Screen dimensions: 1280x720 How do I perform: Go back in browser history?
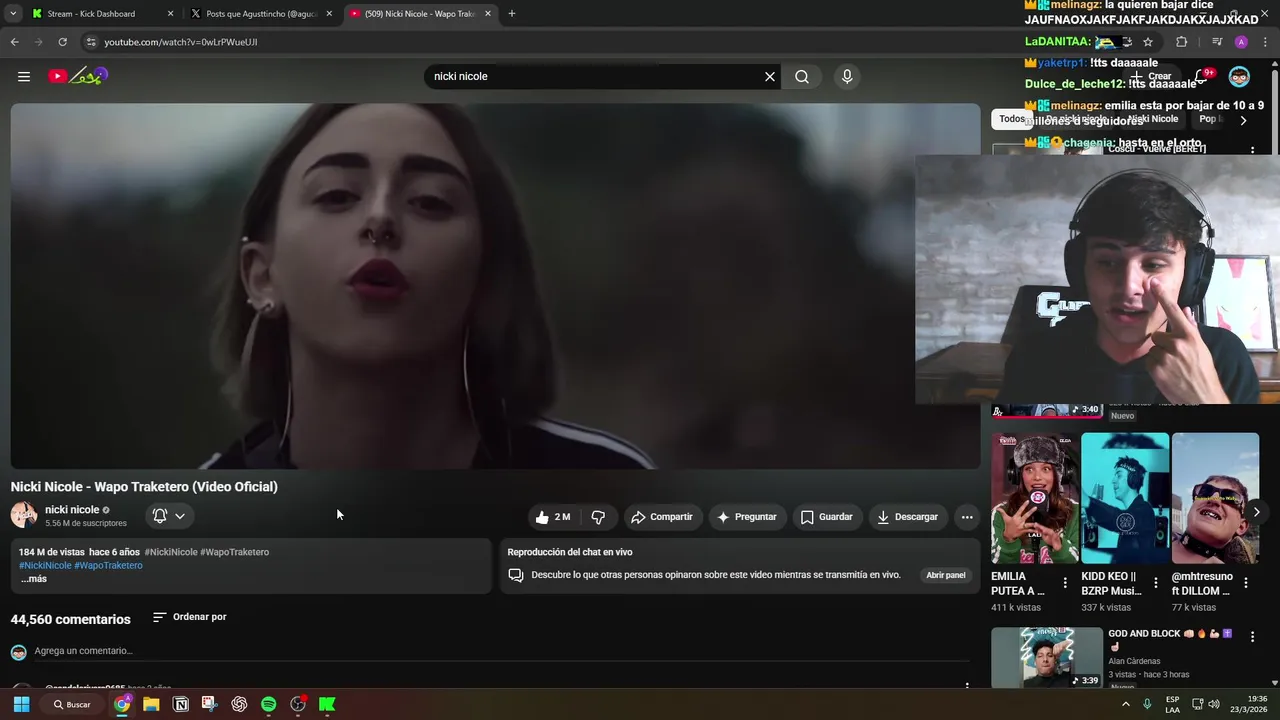tap(14, 42)
